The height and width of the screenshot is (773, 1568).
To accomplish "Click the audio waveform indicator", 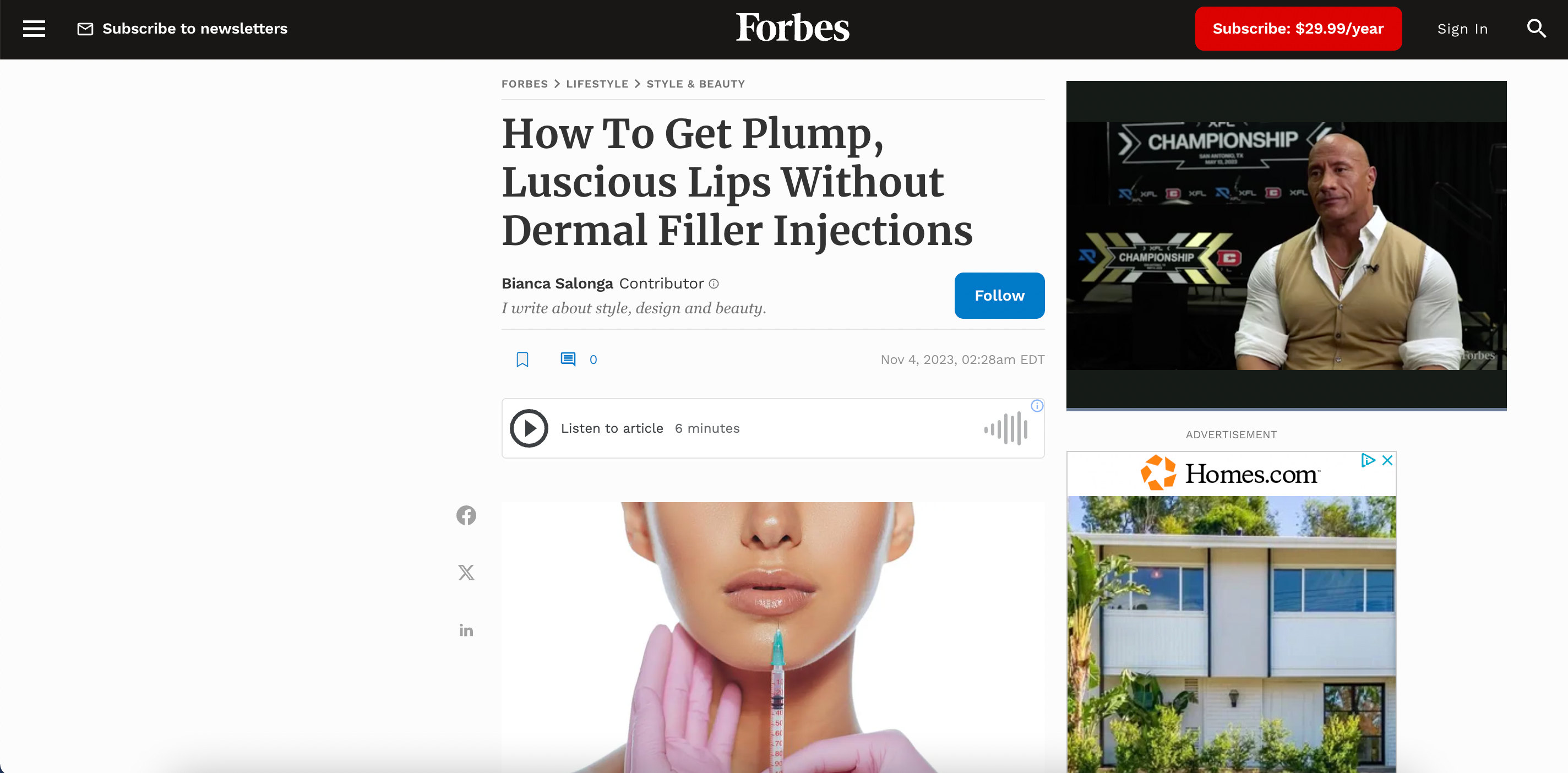I will (x=1006, y=428).
